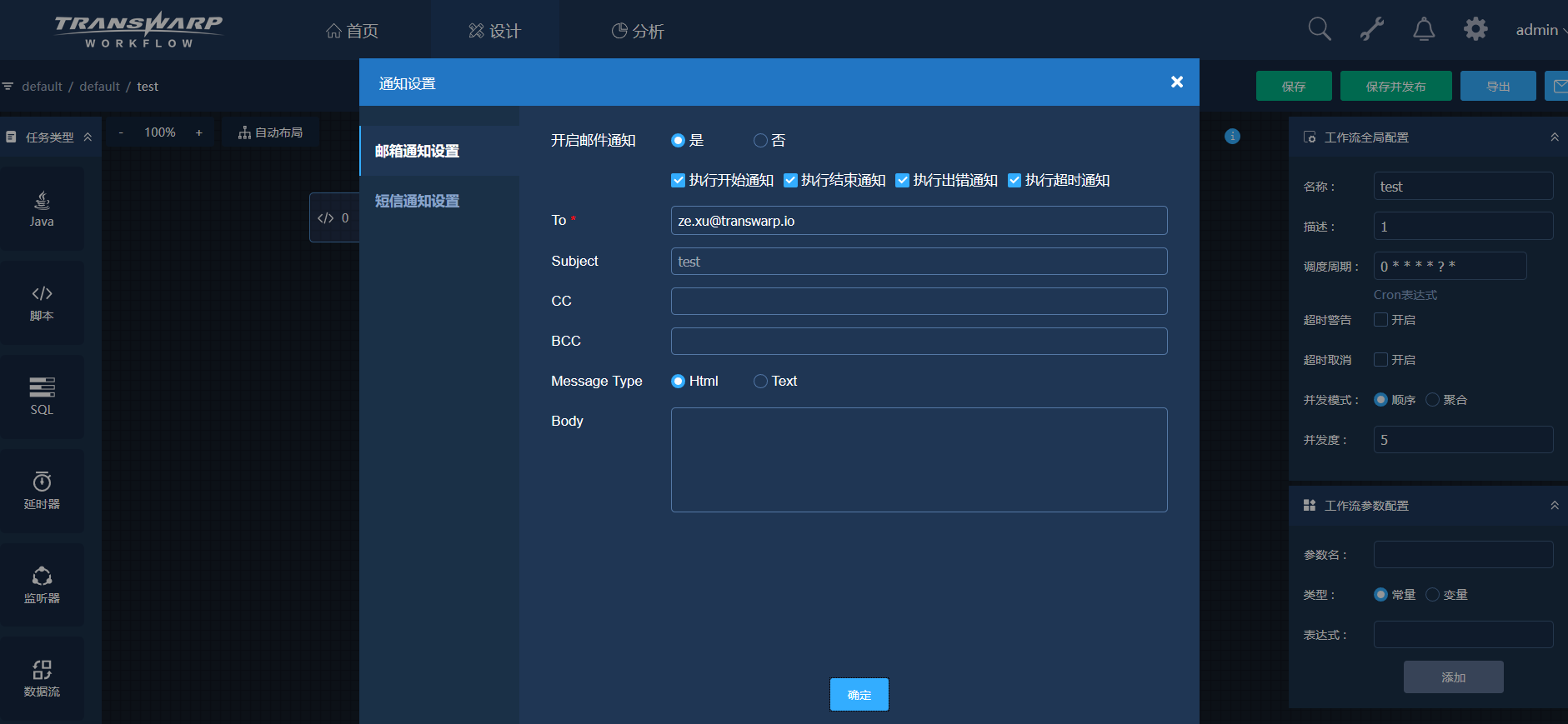
Task: Collapse the 工作流全局配置 panel
Action: point(1554,137)
